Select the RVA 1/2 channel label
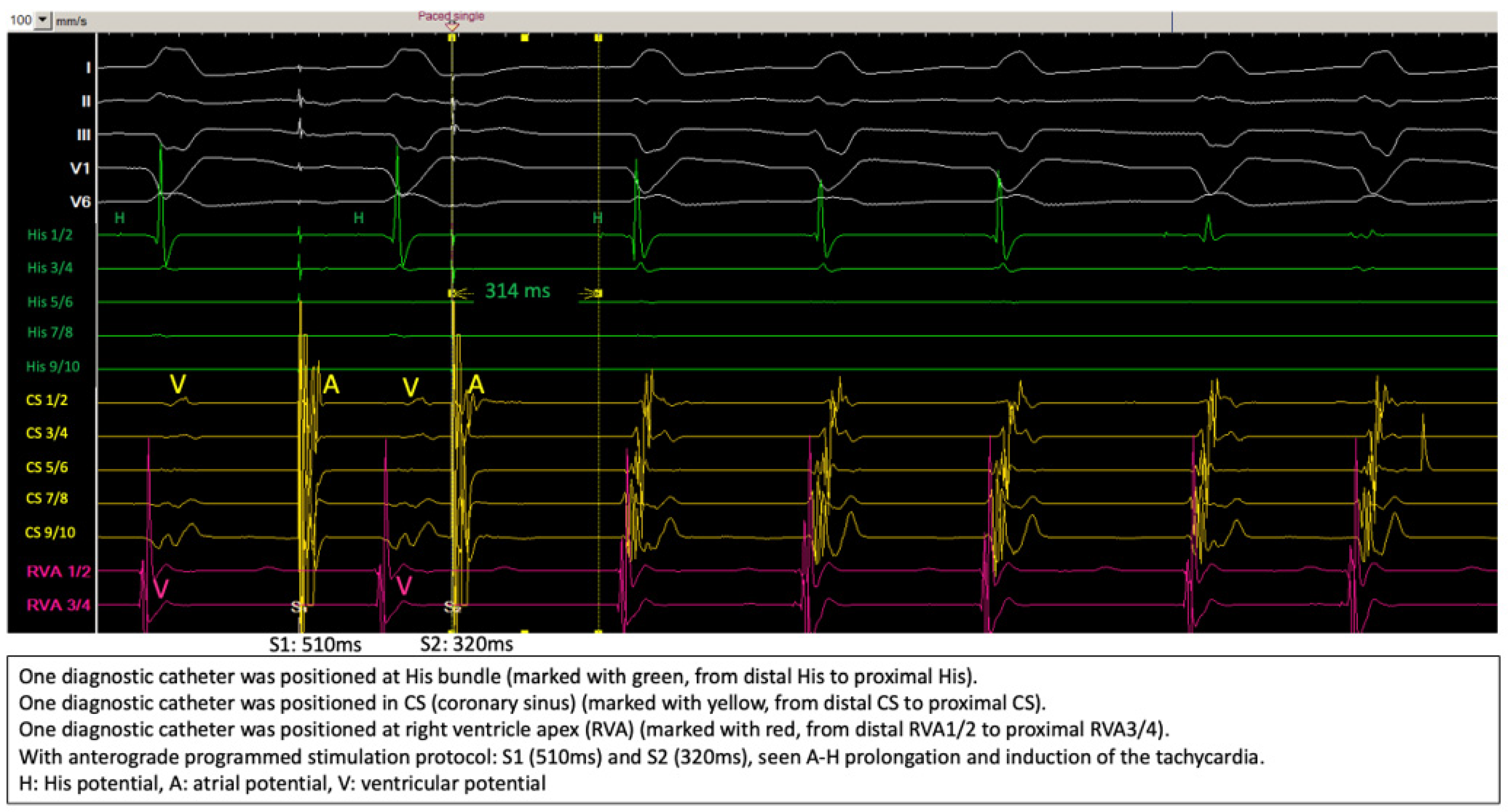 click(x=58, y=572)
